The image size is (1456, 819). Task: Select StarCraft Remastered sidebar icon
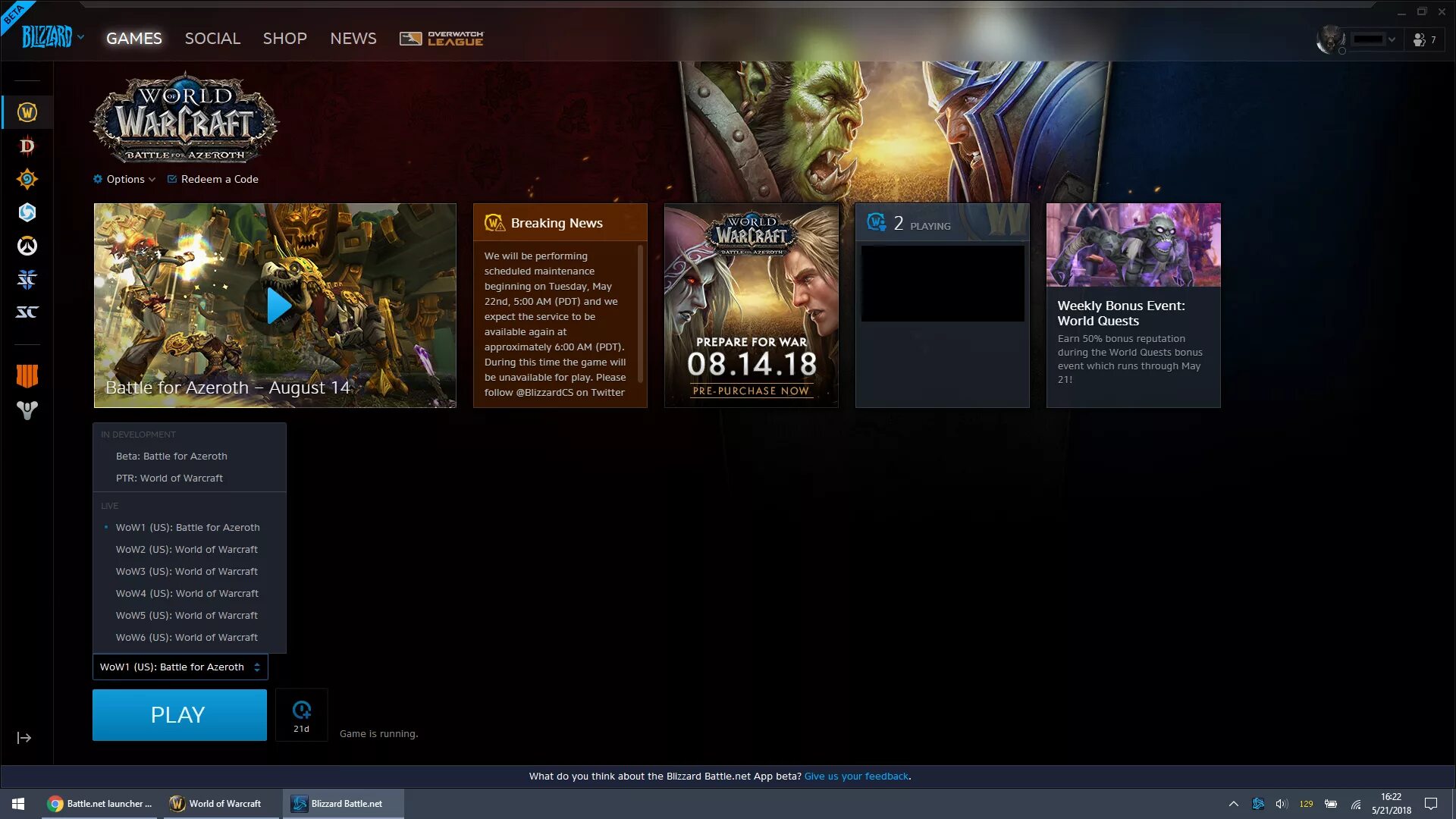pos(27,312)
